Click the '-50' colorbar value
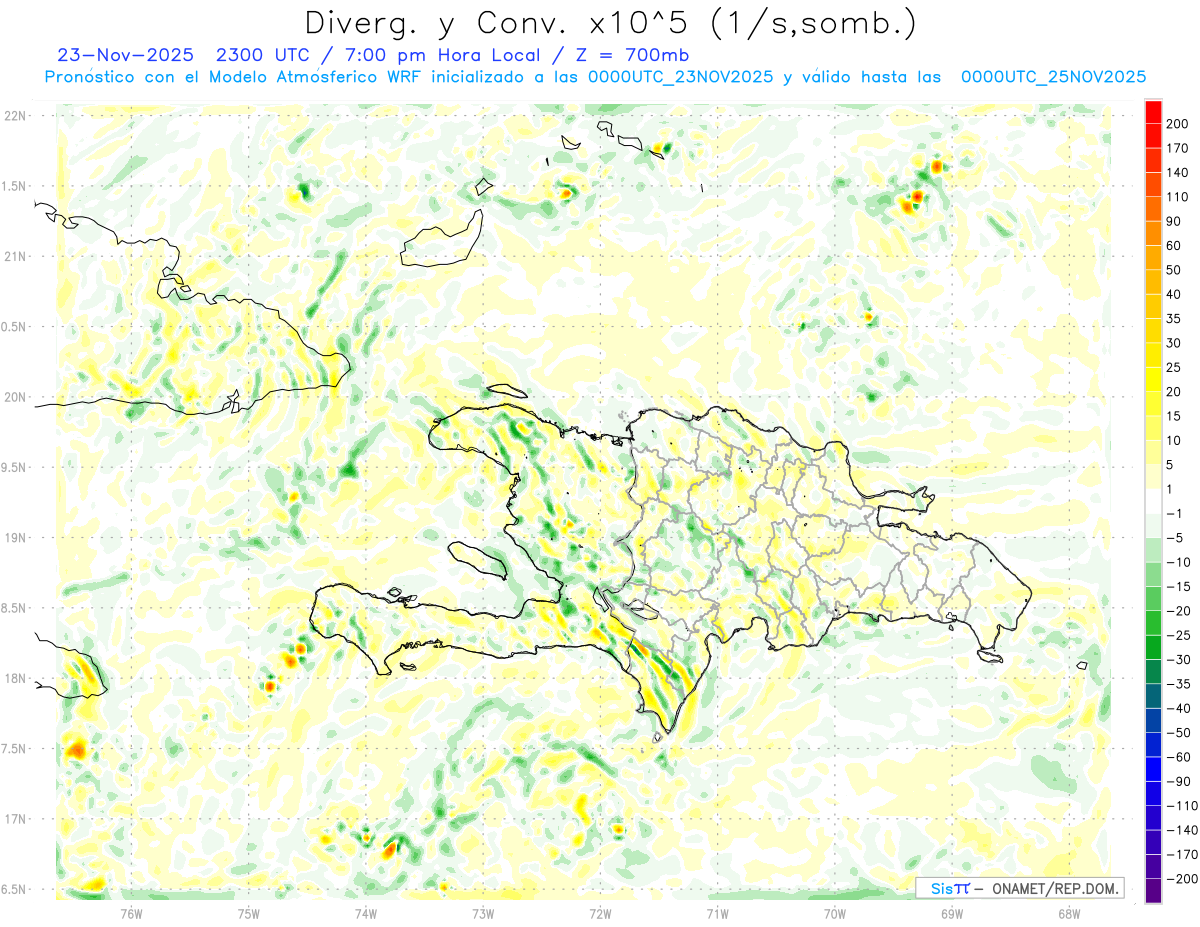 click(1179, 733)
